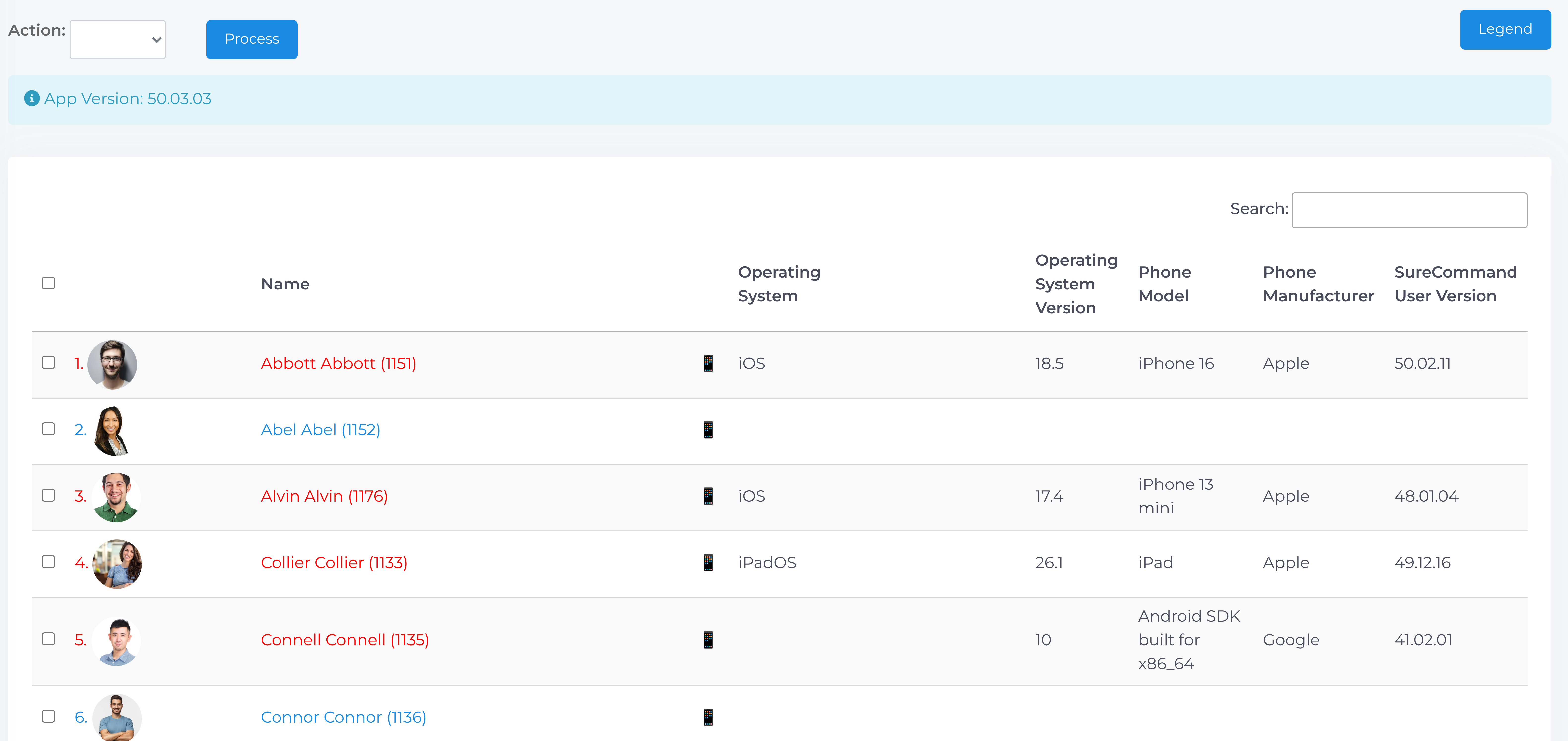Open Collier Collier's profile photo
The width and height of the screenshot is (1568, 741).
point(117,563)
